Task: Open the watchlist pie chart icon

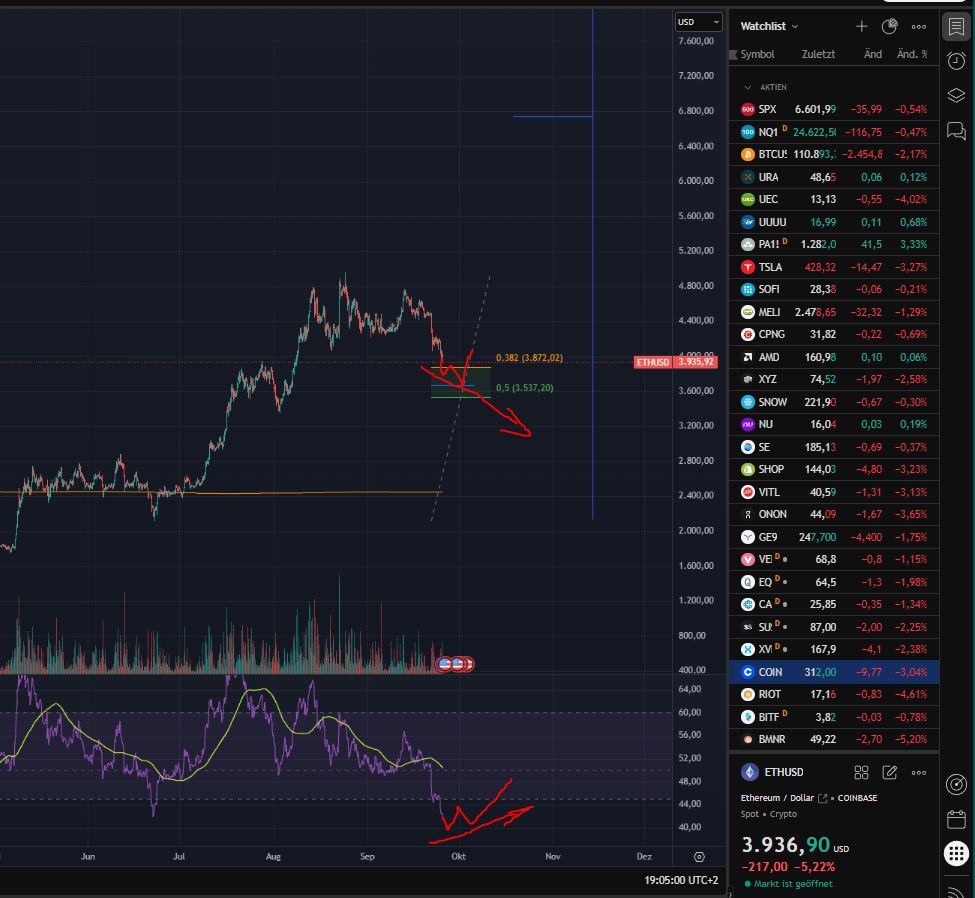Action: pyautogui.click(x=890, y=26)
